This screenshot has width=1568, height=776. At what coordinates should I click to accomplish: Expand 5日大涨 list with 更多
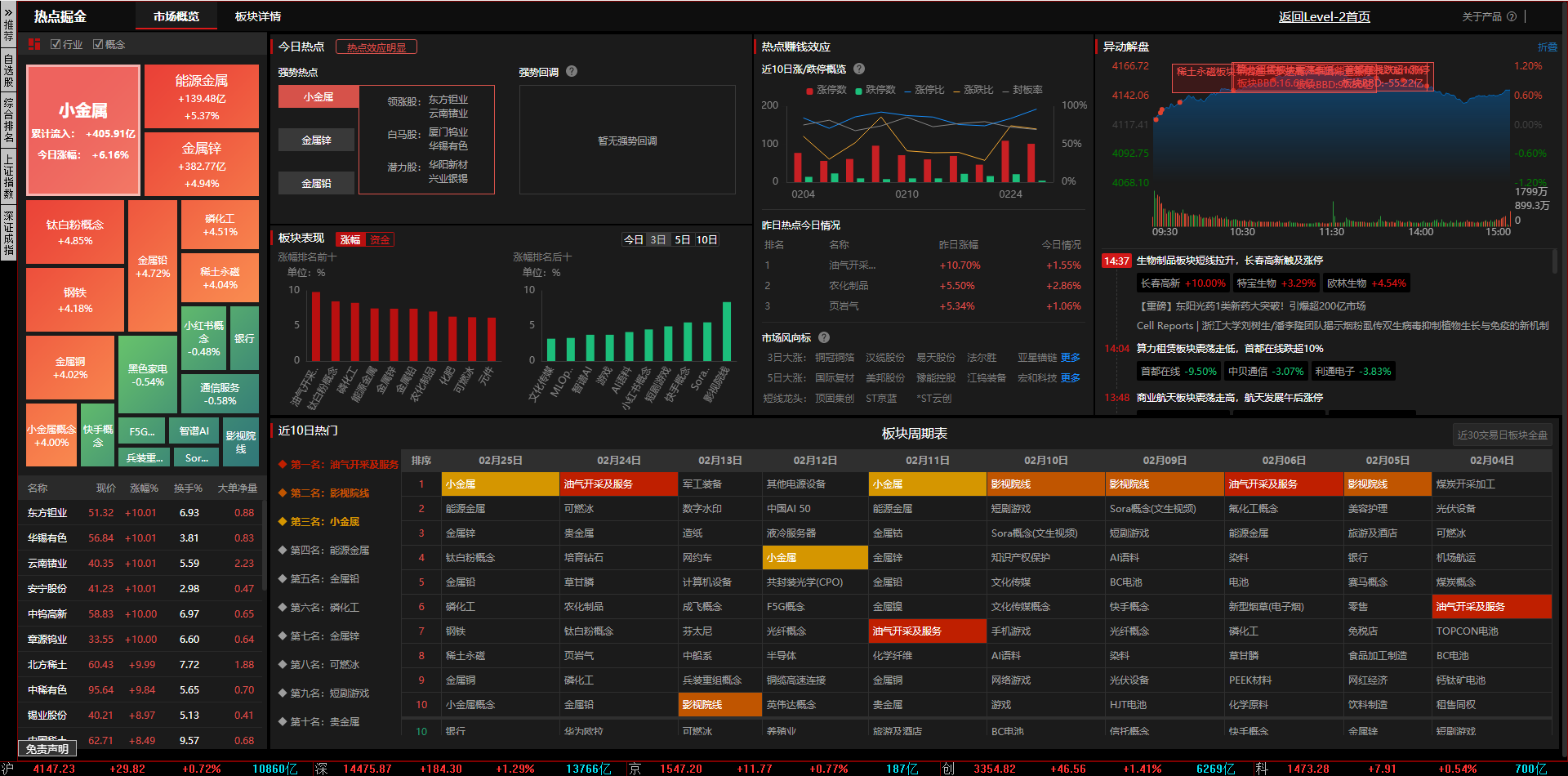click(1070, 378)
